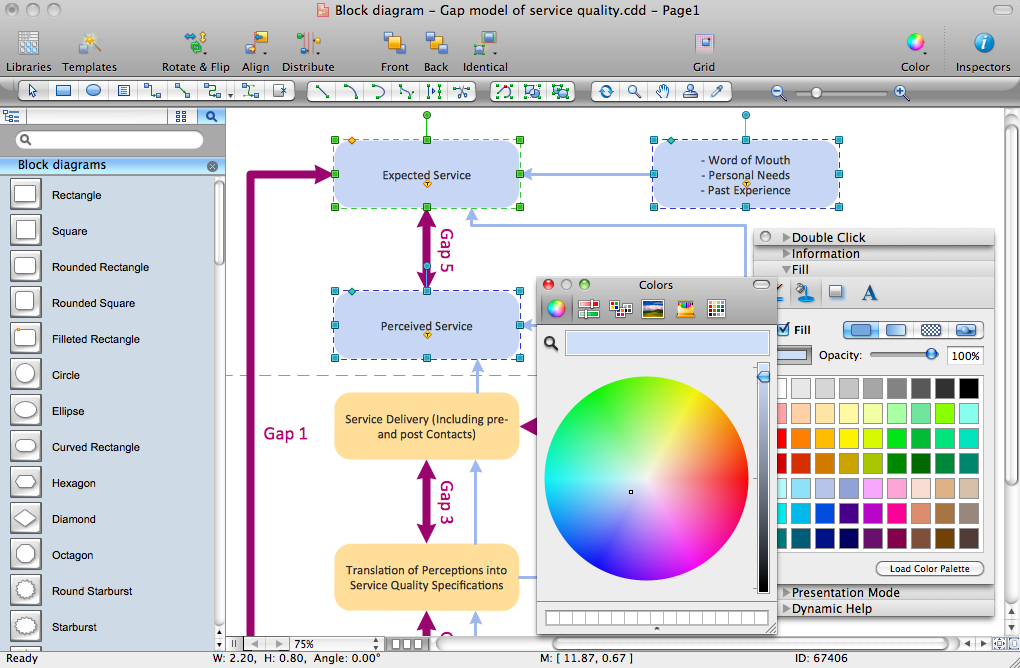Toggle the library grid view button
Image resolution: width=1020 pixels, height=668 pixels.
(x=181, y=116)
